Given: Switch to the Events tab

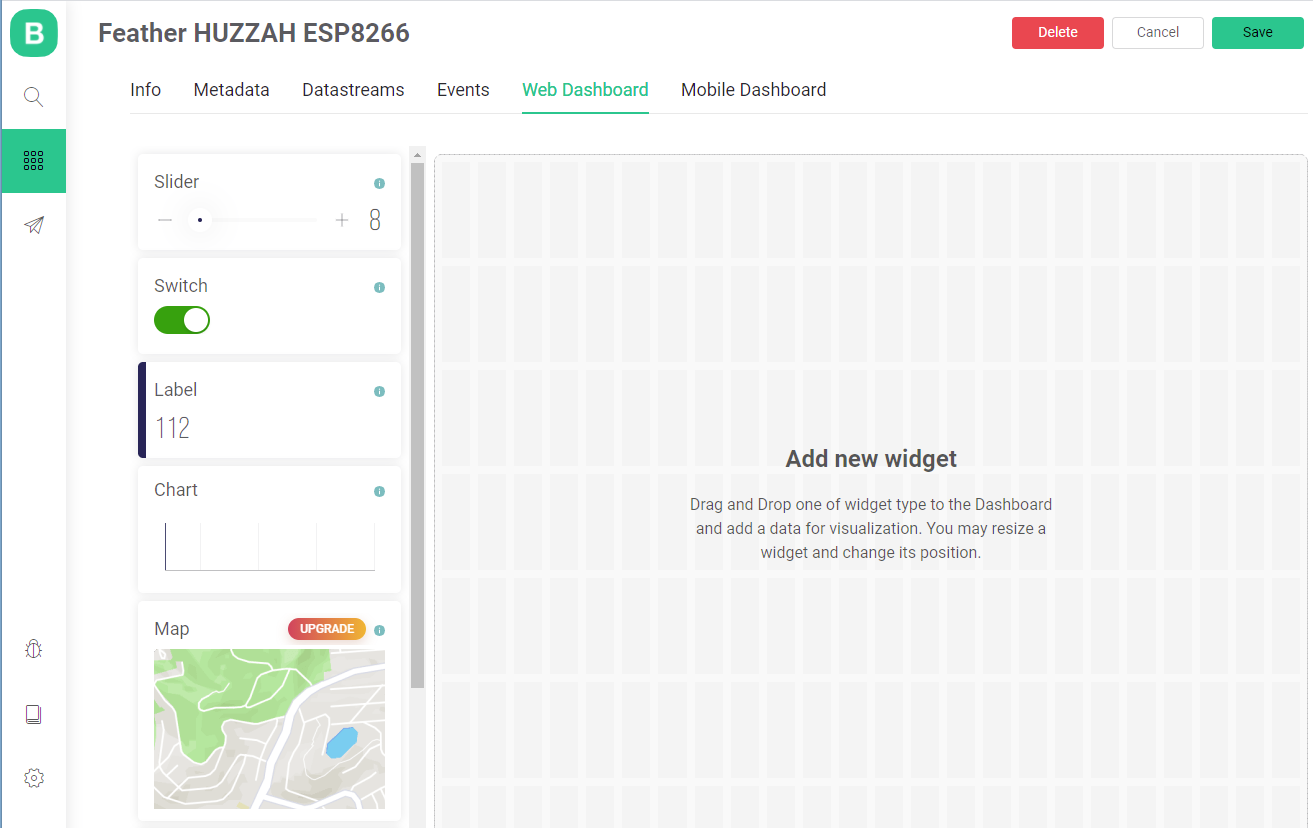Looking at the screenshot, I should tap(463, 90).
